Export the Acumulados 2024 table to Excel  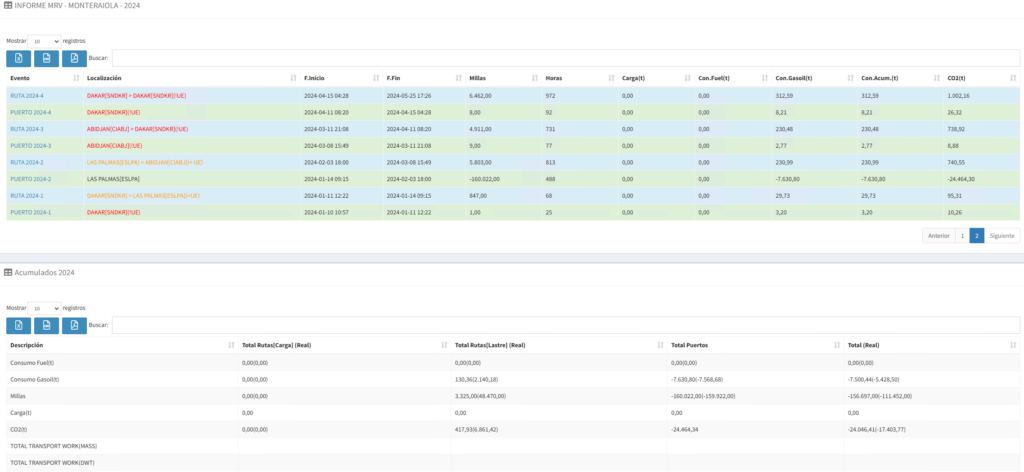(19, 325)
